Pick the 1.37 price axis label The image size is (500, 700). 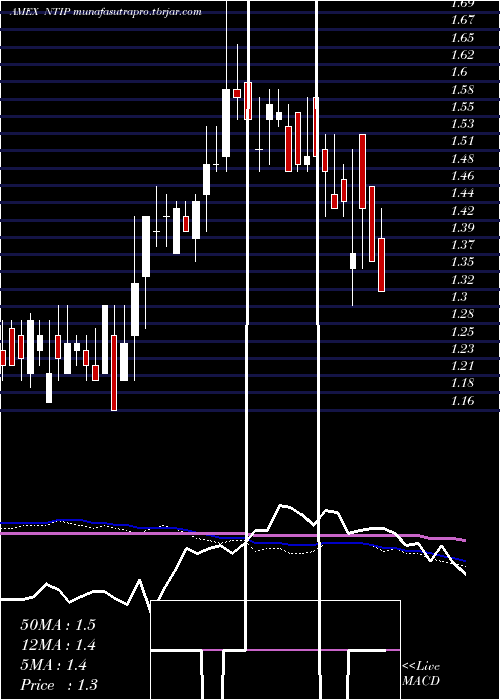pyautogui.click(x=462, y=245)
